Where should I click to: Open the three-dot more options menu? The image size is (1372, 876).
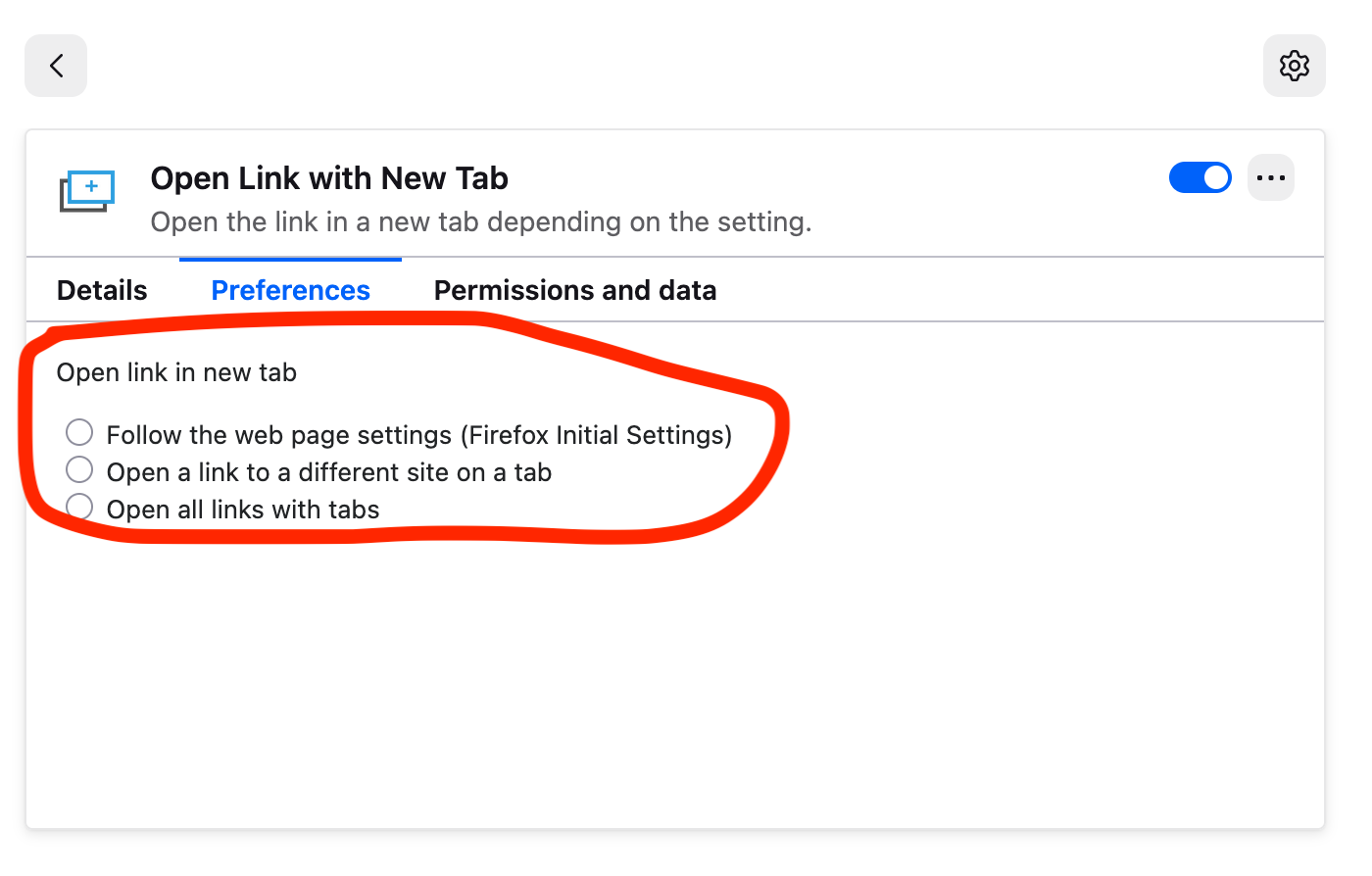1270,178
